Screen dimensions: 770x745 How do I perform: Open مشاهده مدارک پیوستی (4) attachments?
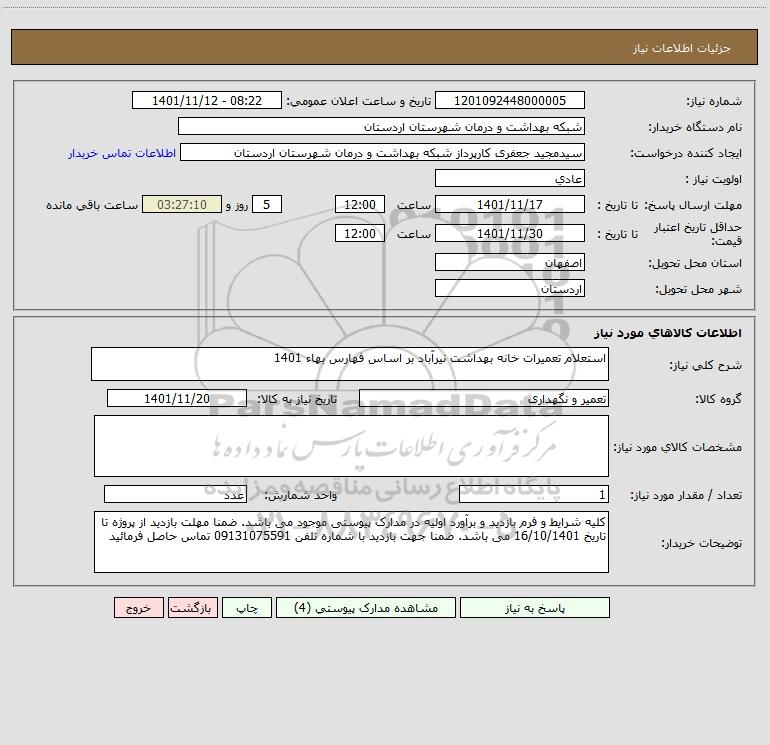pyautogui.click(x=366, y=607)
